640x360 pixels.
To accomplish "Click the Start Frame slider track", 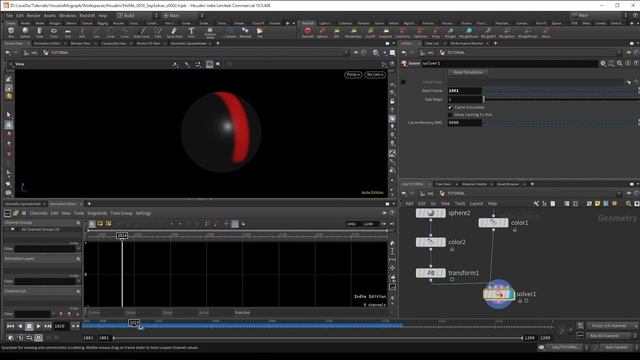I will coord(560,91).
